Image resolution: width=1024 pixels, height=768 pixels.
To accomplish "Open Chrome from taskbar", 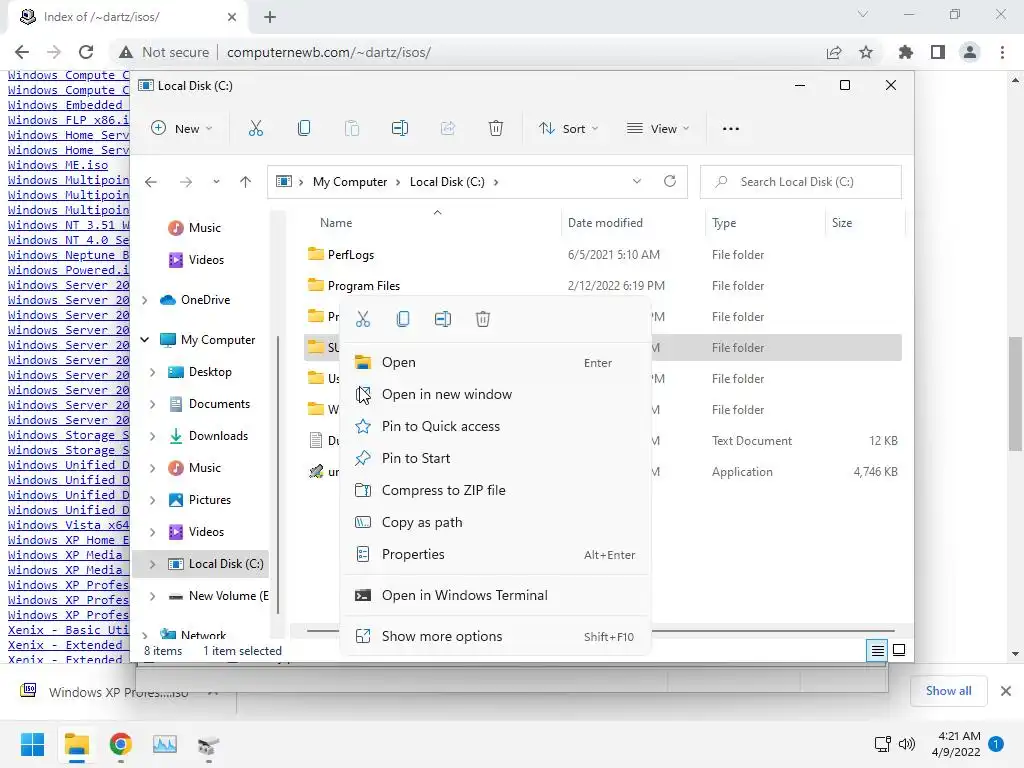I will click(x=121, y=744).
